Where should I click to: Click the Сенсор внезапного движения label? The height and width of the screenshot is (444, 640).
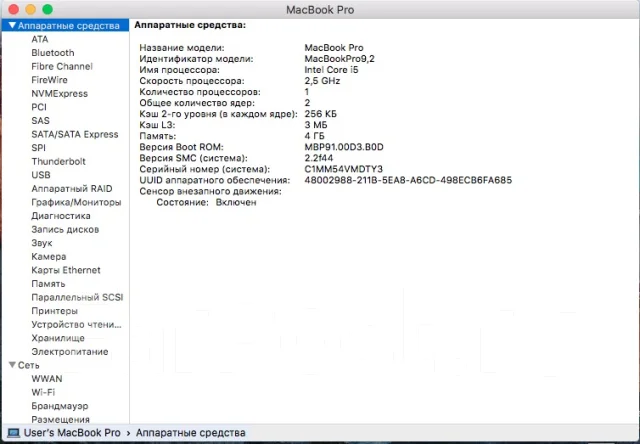tap(210, 191)
